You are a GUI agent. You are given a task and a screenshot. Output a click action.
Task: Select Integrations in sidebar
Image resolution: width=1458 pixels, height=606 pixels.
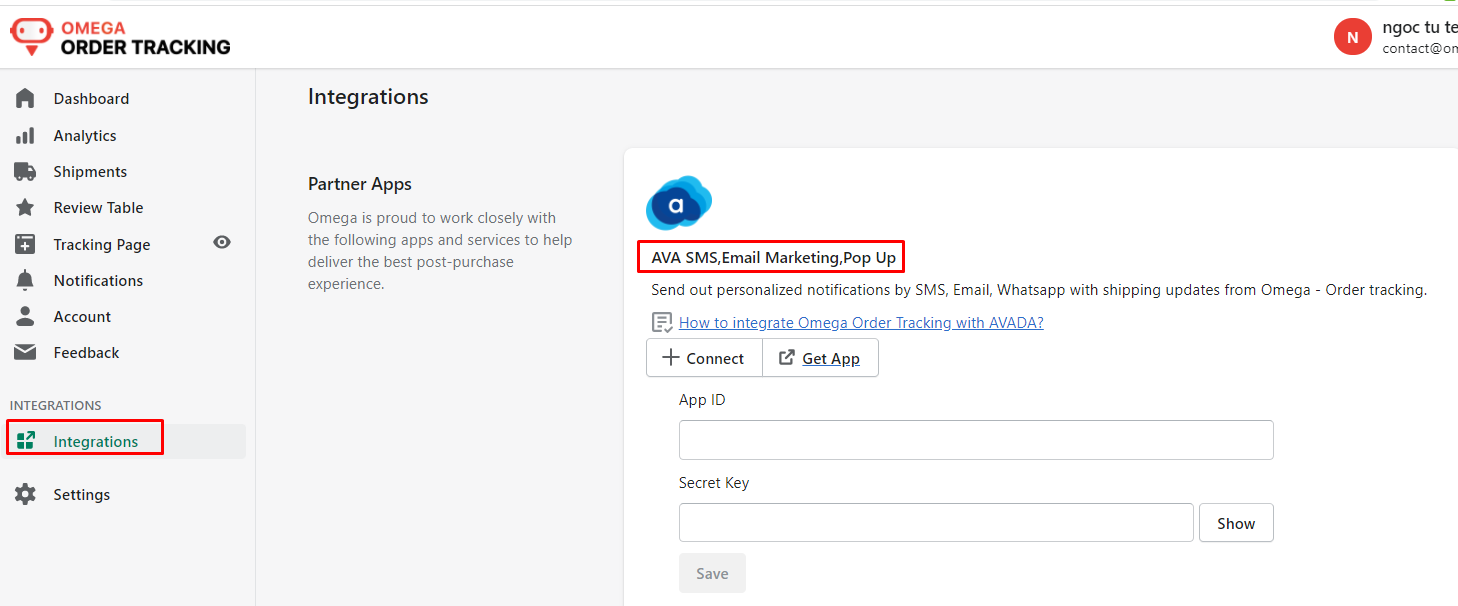[126, 441]
